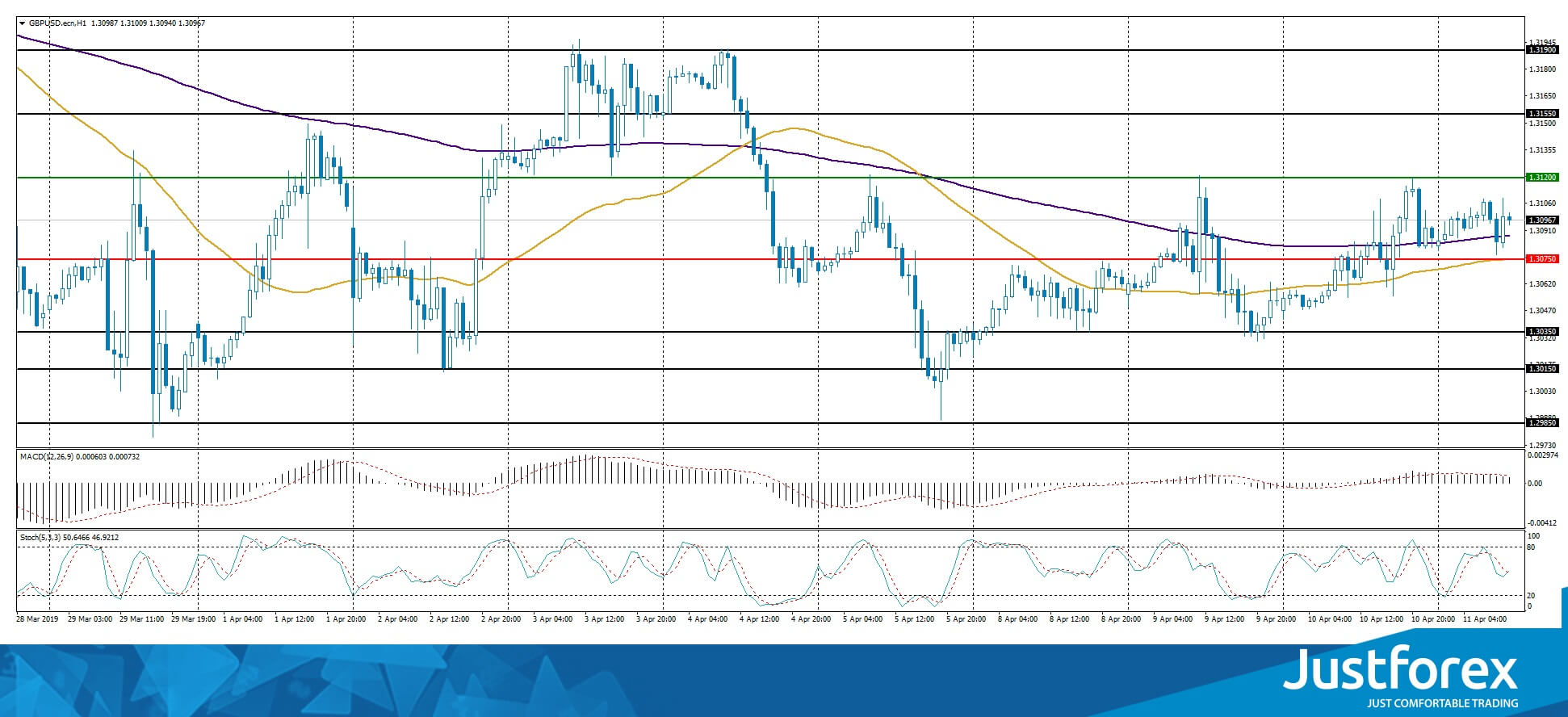Click the 8 Apr 12:00 time label
The height and width of the screenshot is (717, 1568).
[1069, 619]
